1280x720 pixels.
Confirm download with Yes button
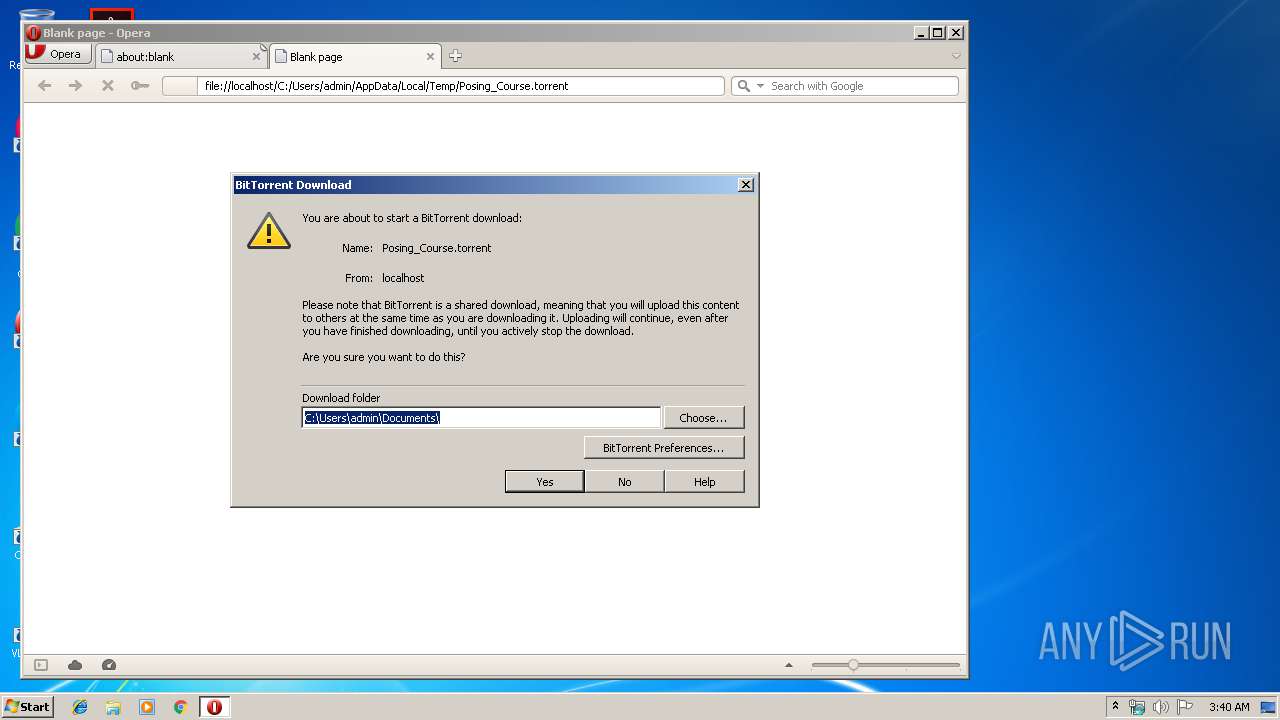coord(545,482)
